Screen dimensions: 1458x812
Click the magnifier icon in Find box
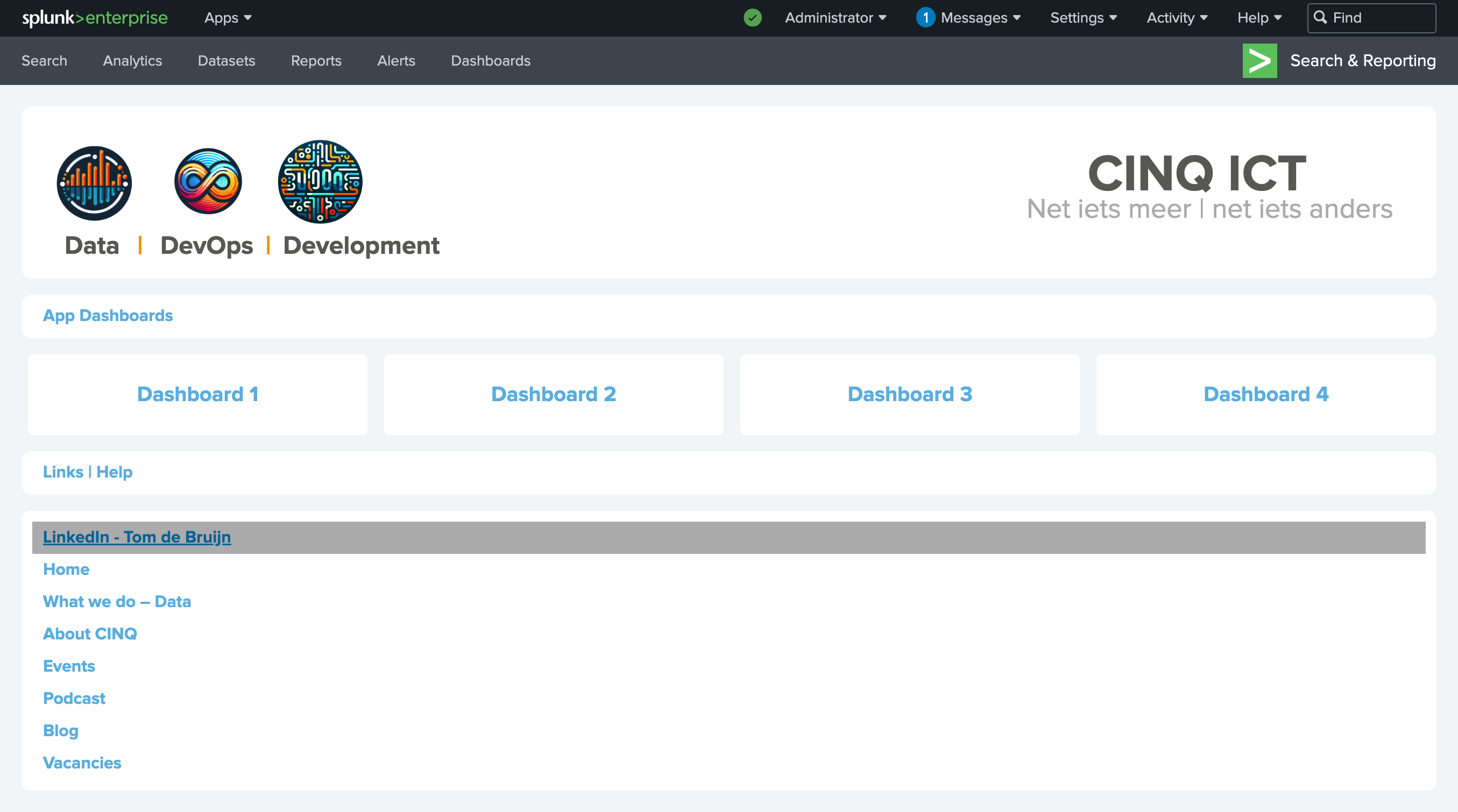point(1320,18)
